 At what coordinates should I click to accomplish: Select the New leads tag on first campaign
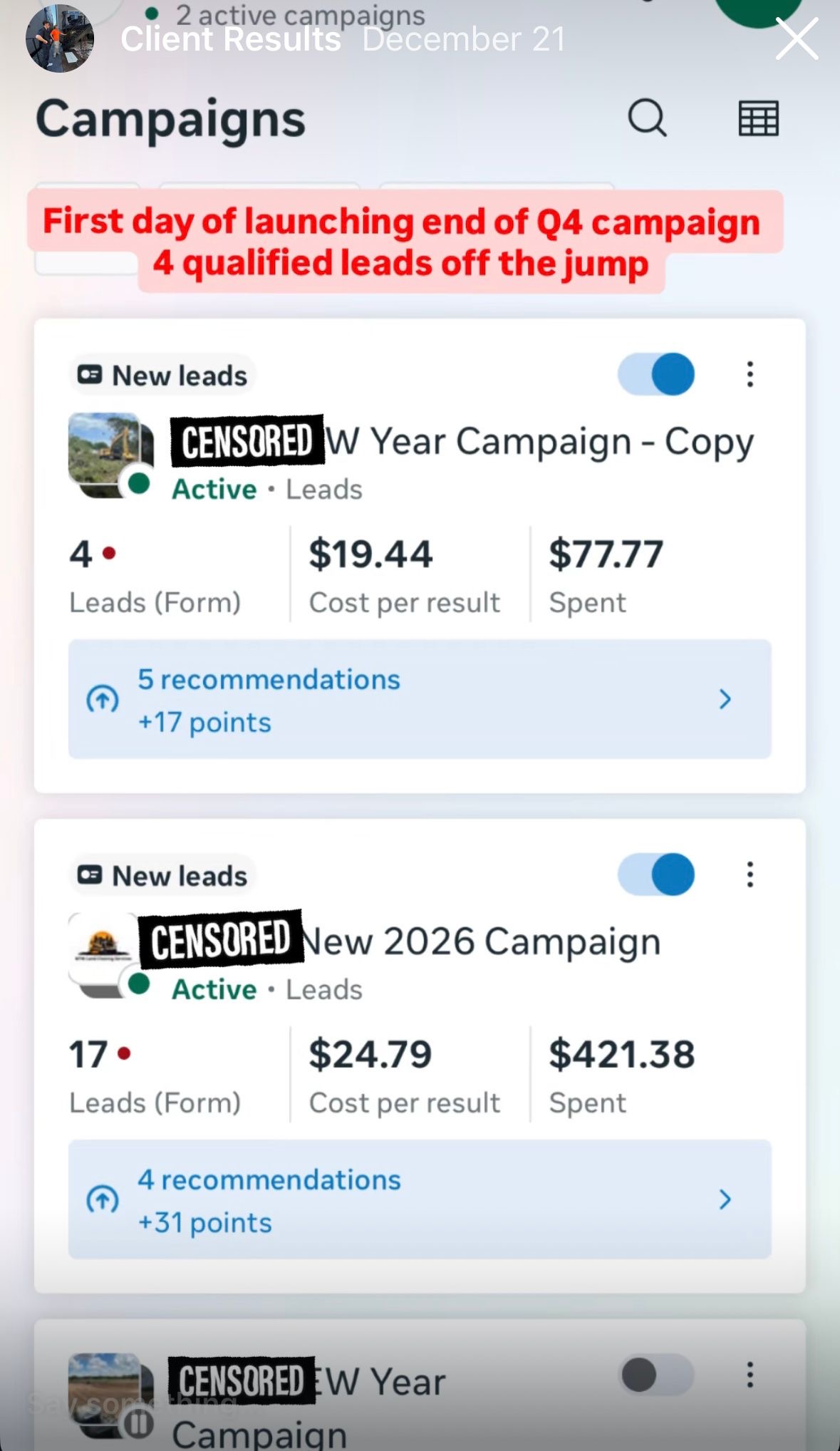coord(162,376)
